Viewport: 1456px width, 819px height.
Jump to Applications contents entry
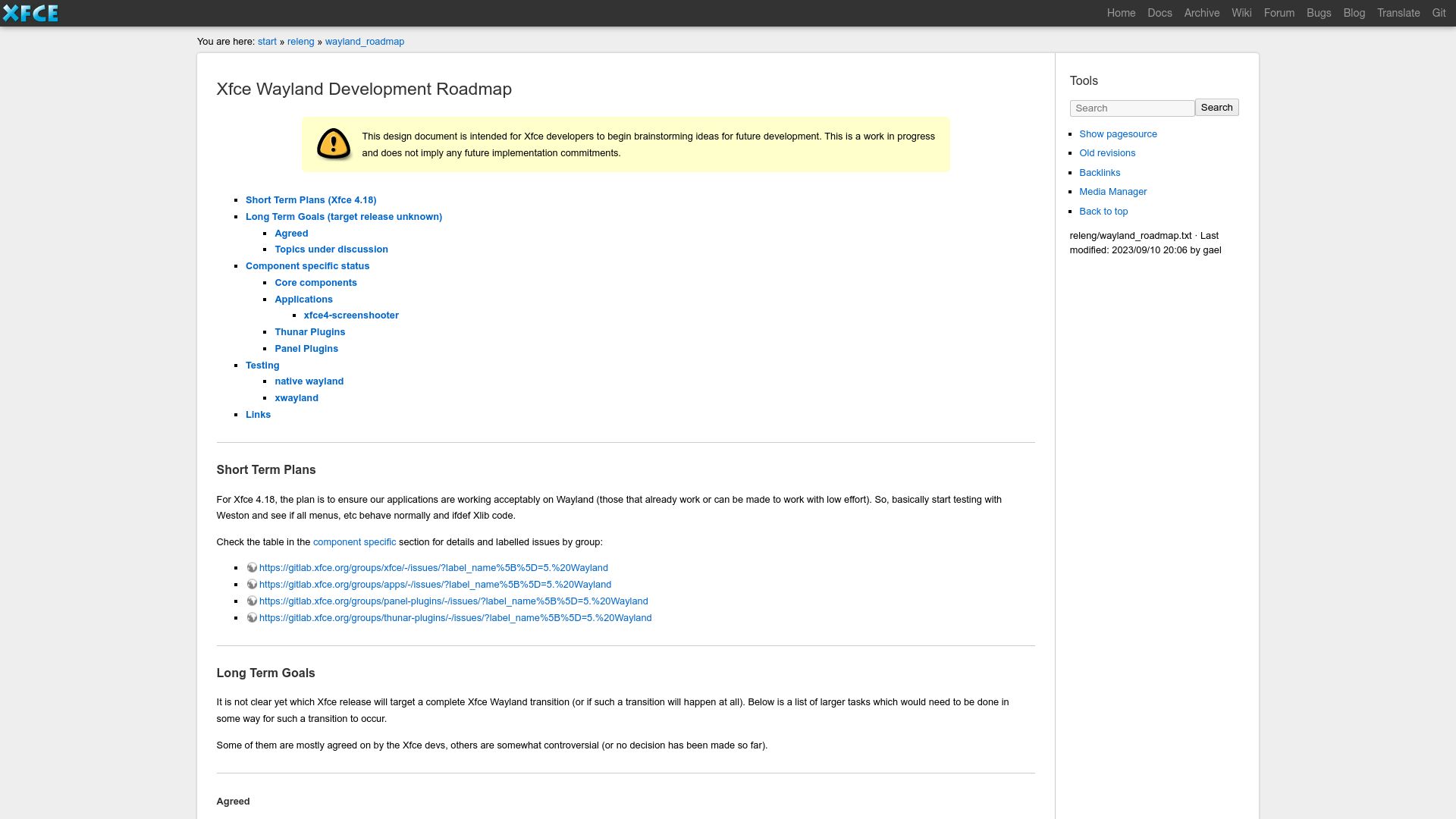[x=303, y=300]
